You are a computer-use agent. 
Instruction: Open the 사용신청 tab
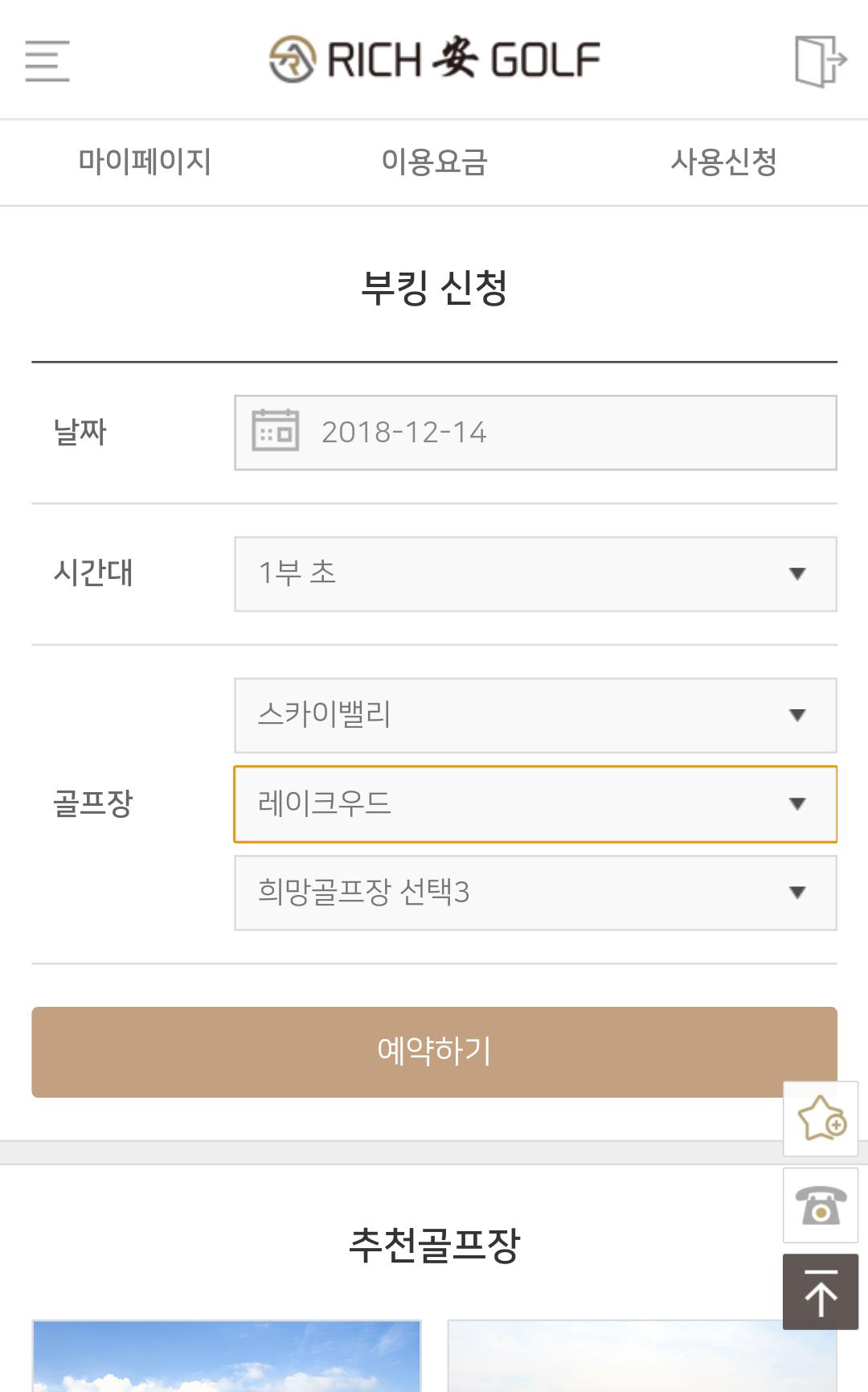pos(723,162)
